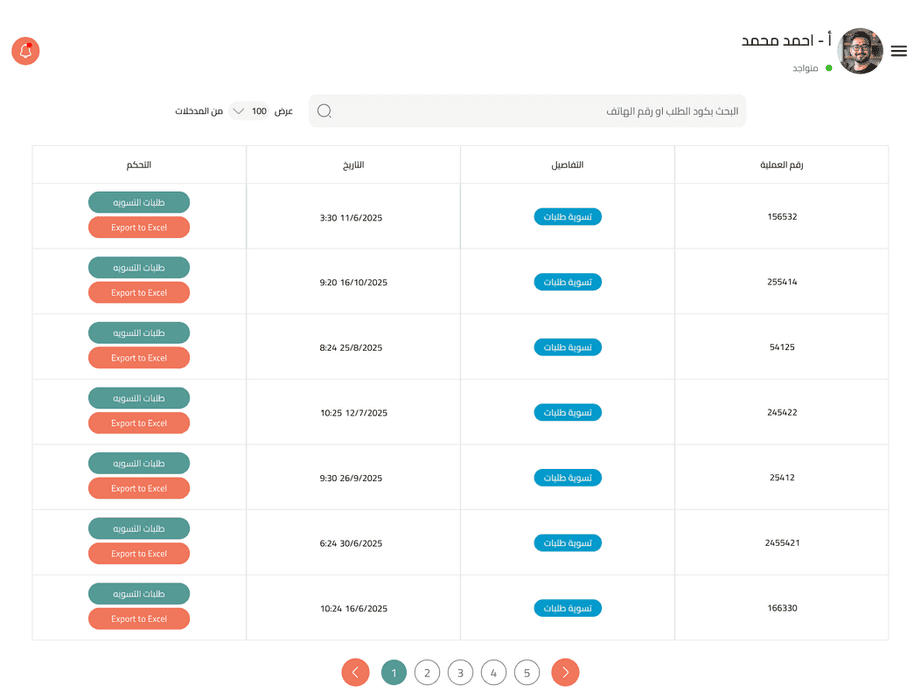The width and height of the screenshot is (921, 700).
Task: Select page 2 in pagination
Action: 427,673
